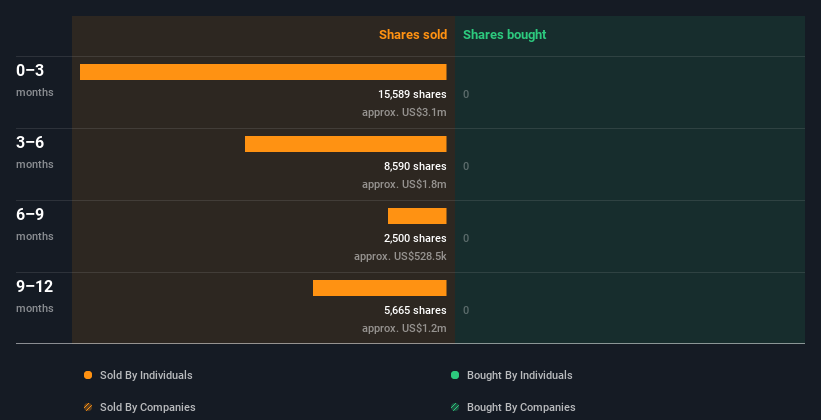Image resolution: width=821 pixels, height=420 pixels.
Task: Click the bought value 0 in 0–3 months row
Action: 466,95
